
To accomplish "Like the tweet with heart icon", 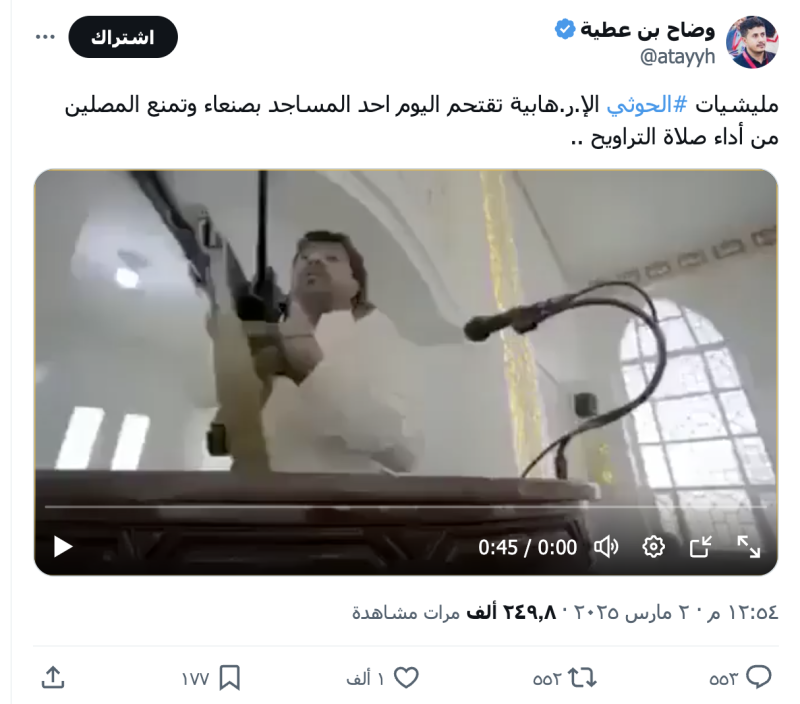I will point(407,677).
